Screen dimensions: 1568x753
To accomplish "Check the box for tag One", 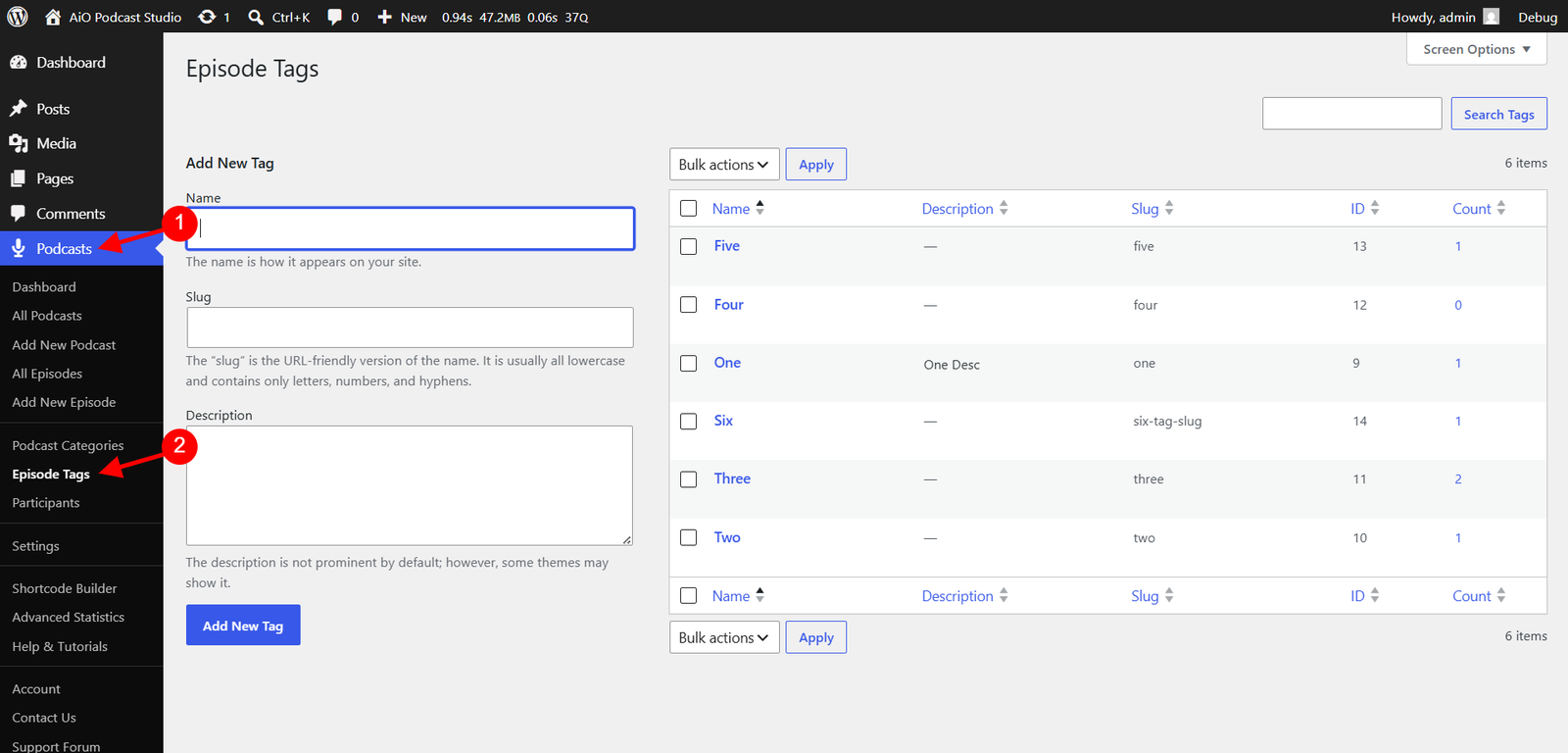I will (x=689, y=364).
